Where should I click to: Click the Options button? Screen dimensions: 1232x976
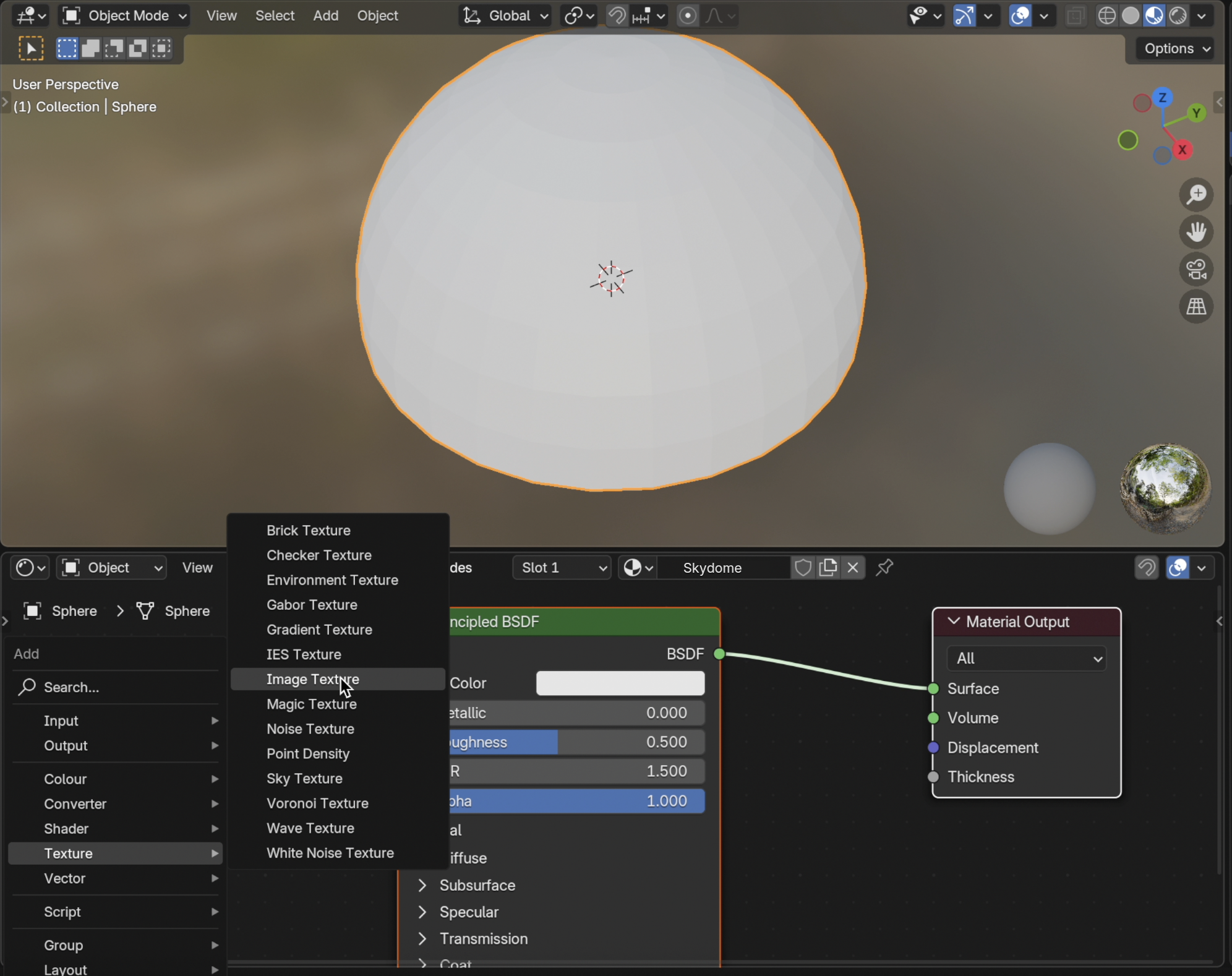click(1176, 48)
